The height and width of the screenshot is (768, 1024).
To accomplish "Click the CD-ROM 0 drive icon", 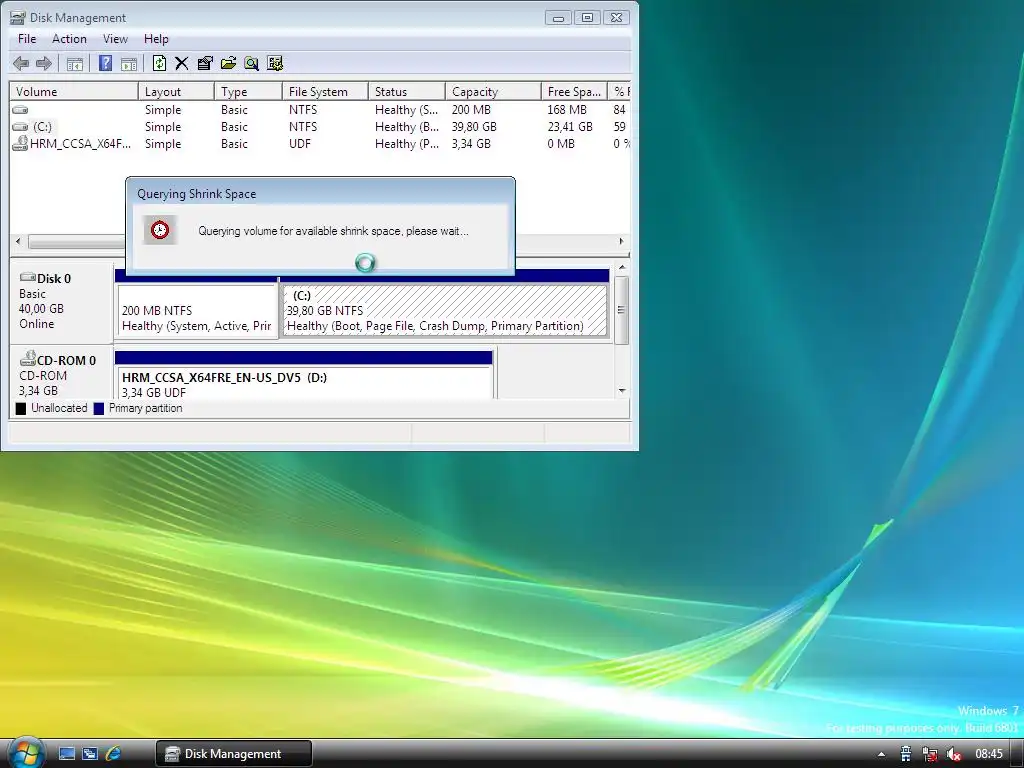I will click(x=27, y=359).
